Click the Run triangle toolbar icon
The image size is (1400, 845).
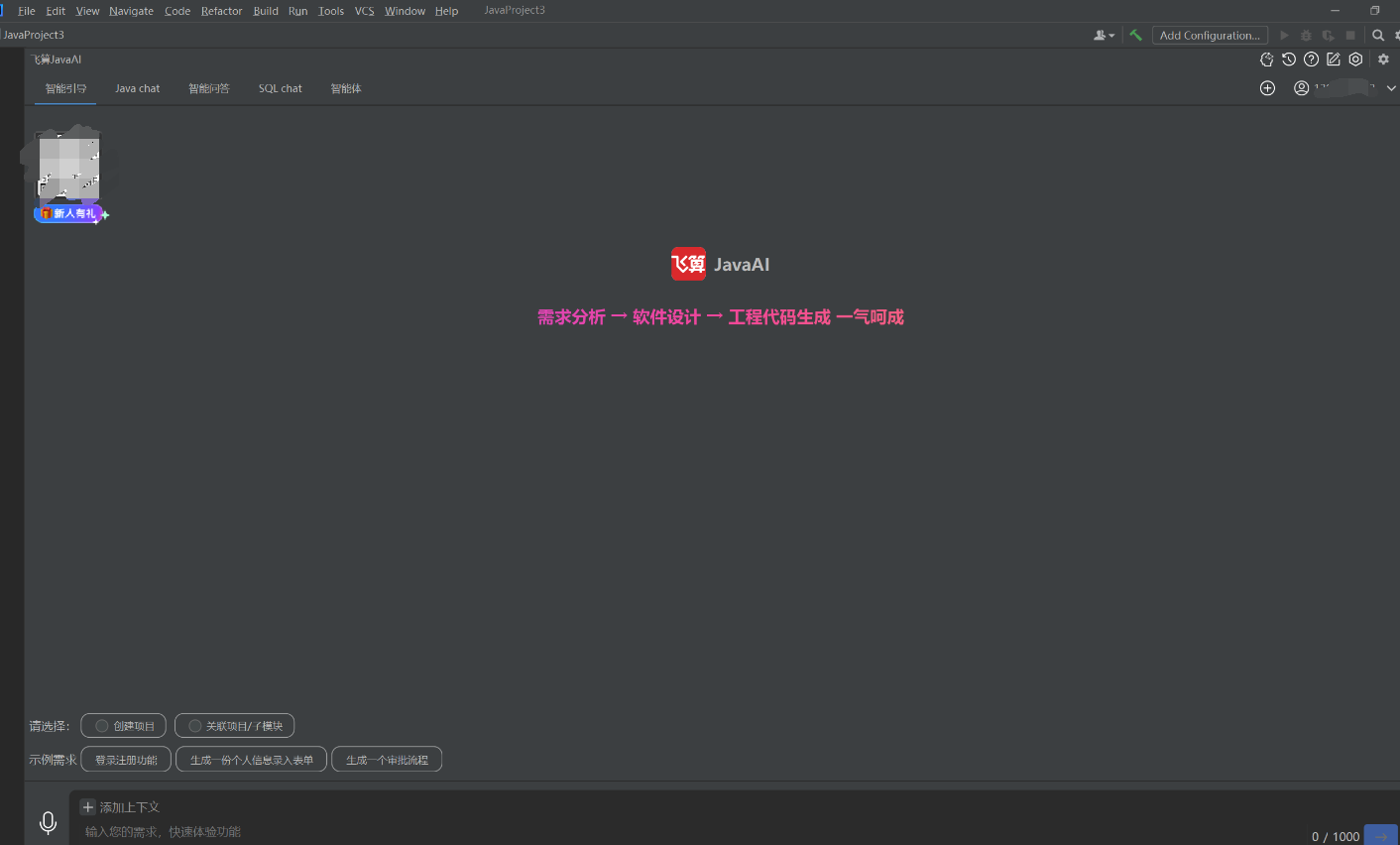click(1284, 35)
